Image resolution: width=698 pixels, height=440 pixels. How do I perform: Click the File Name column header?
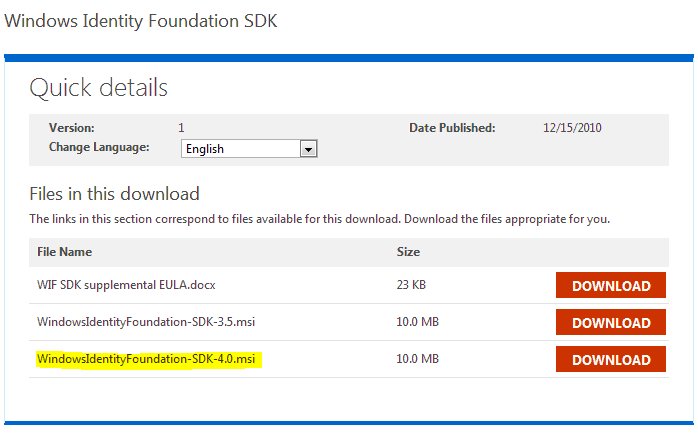pos(64,252)
